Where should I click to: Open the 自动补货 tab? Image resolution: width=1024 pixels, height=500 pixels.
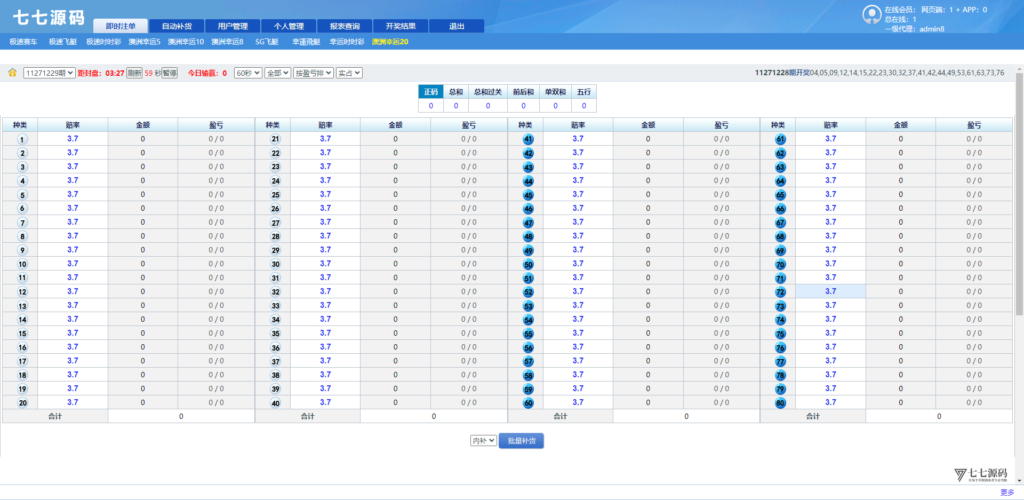pyautogui.click(x=176, y=26)
